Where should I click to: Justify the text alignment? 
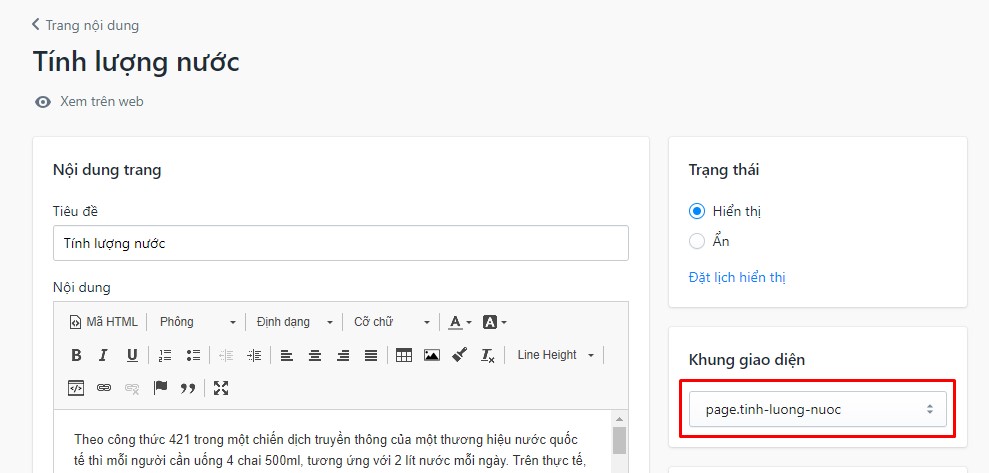point(371,355)
